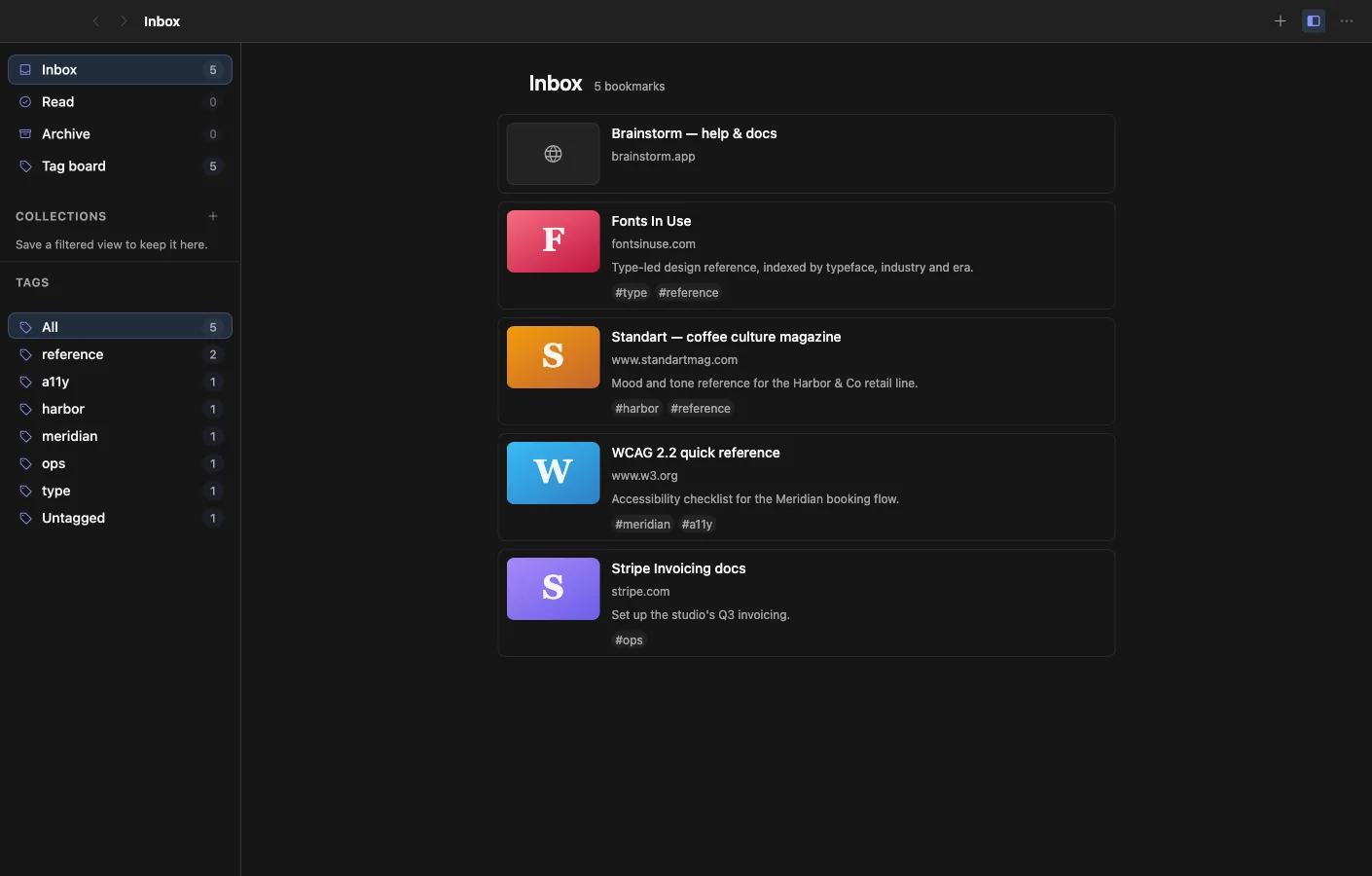The width and height of the screenshot is (1372, 876).
Task: Click the tag icon beside All
Action: pyautogui.click(x=25, y=328)
